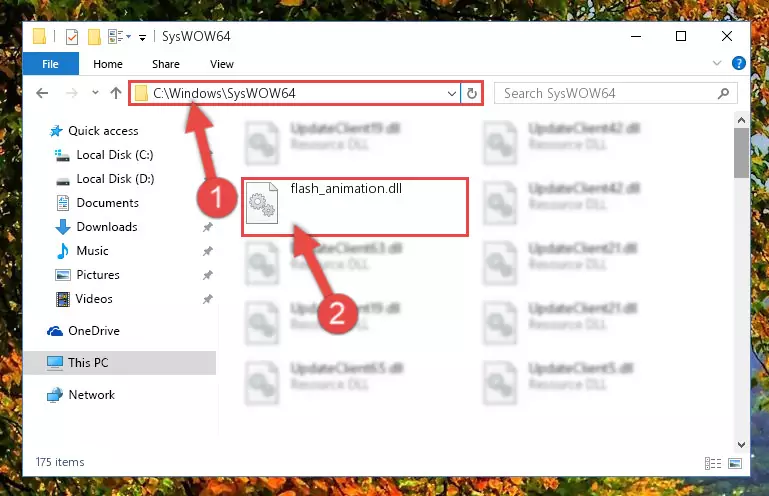Click the Pictures icon in sidebar

pyautogui.click(x=63, y=275)
